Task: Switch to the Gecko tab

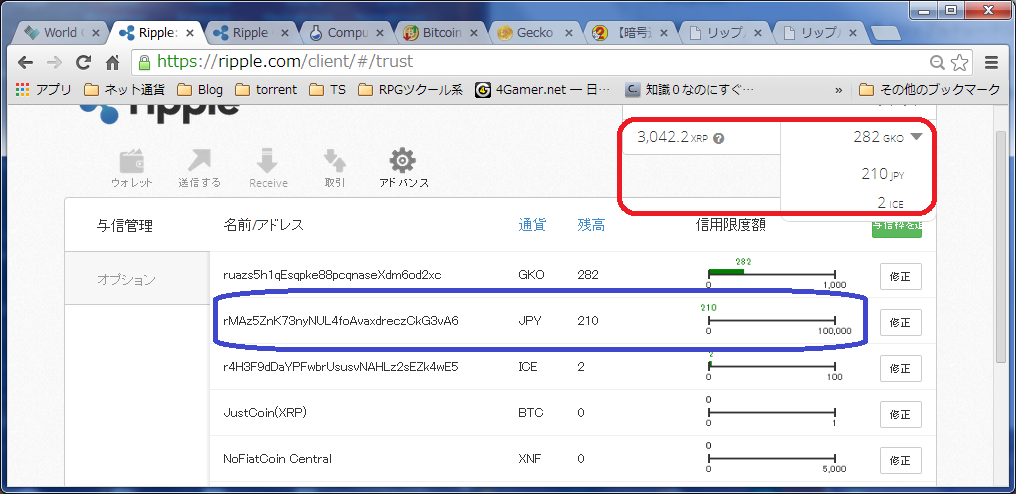Action: [535, 33]
